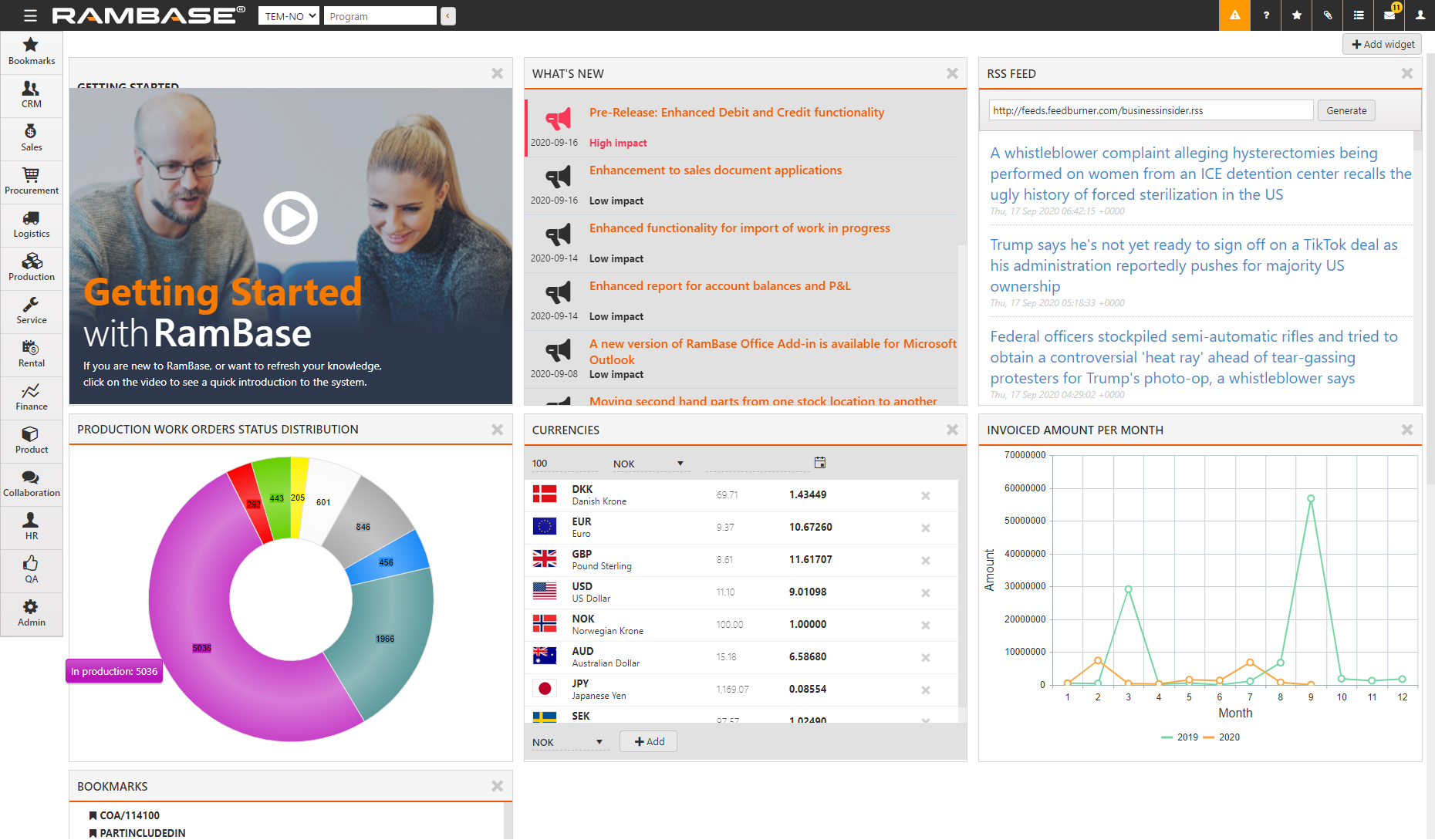The image size is (1435, 840).
Task: Expand the TEM-NO company dropdown
Action: pyautogui.click(x=289, y=16)
